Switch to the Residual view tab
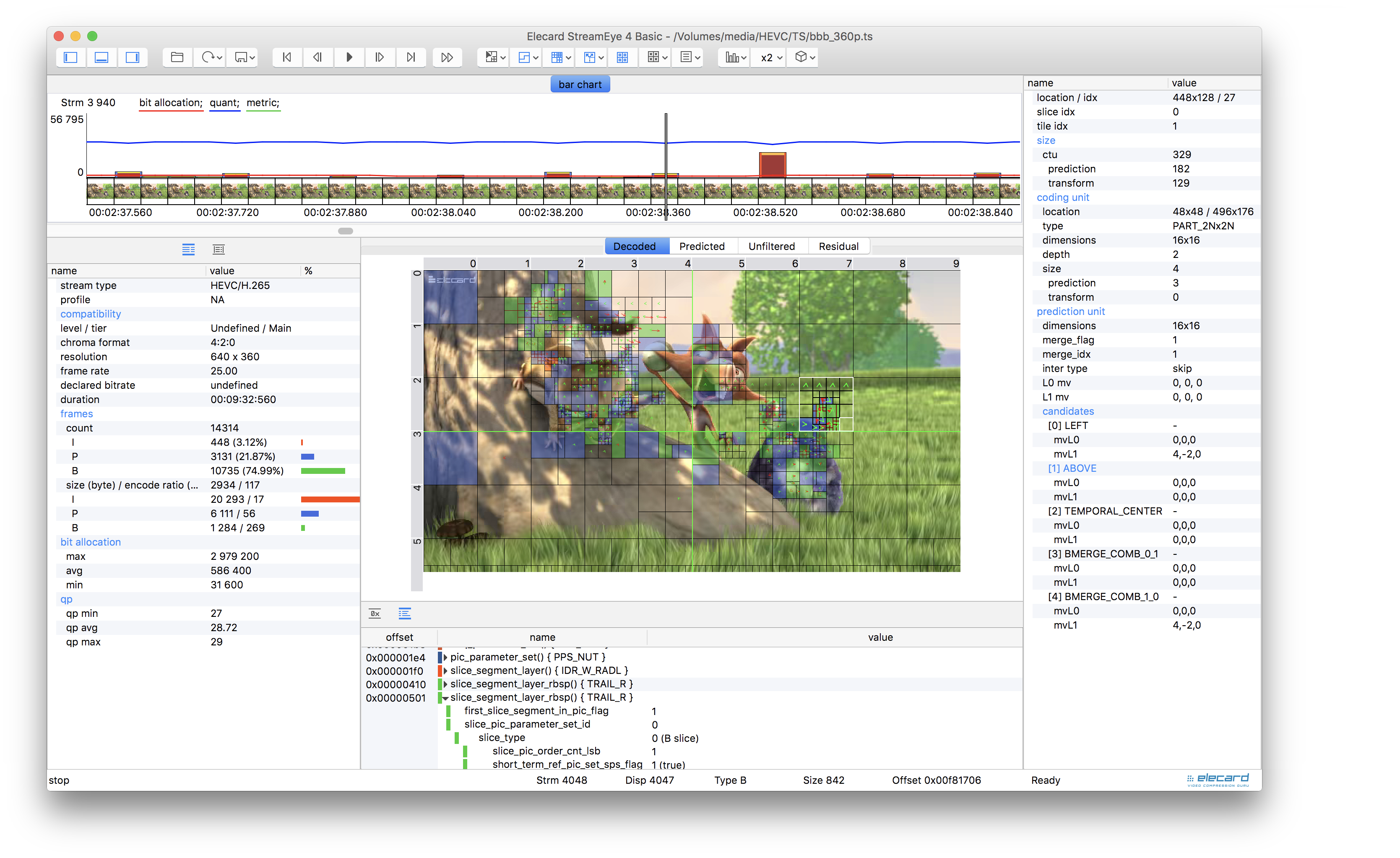Screen dimensions: 1400x858 (x=839, y=245)
